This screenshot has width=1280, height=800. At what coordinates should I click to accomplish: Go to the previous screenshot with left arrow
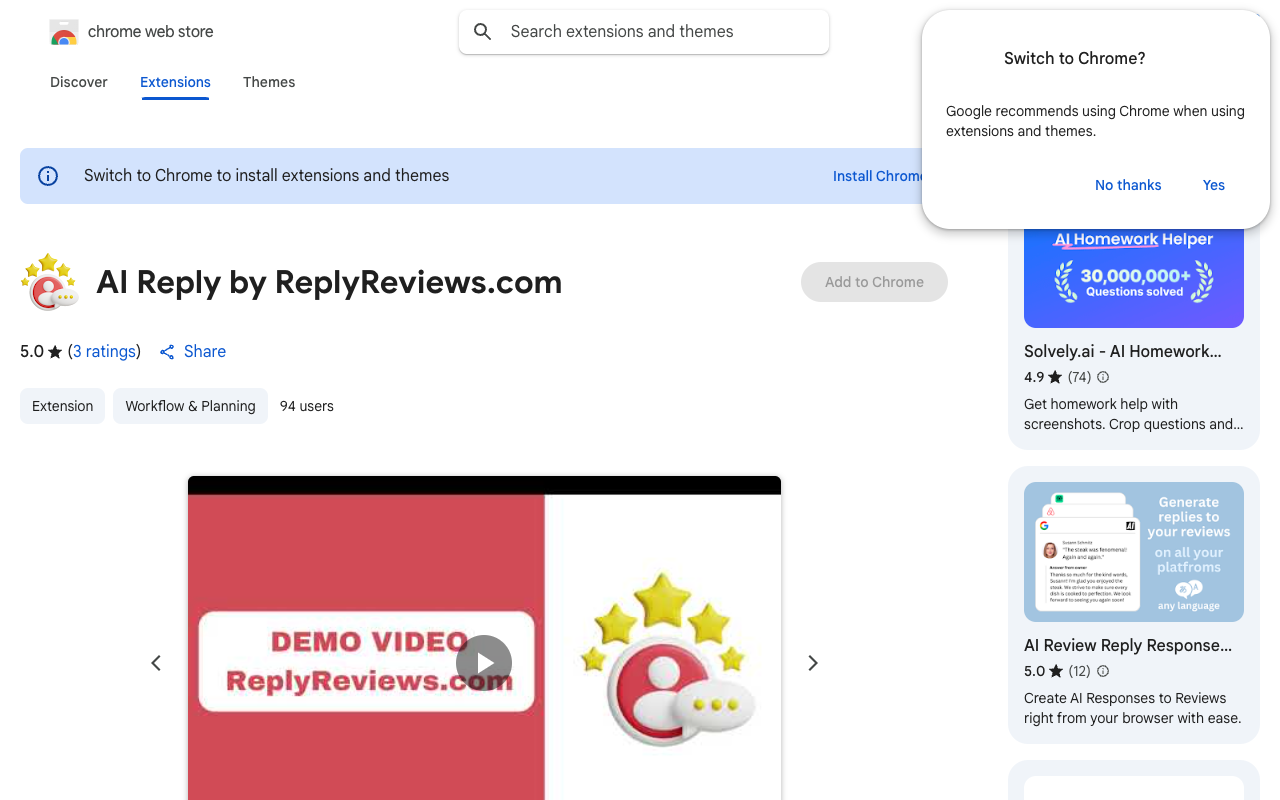(156, 663)
